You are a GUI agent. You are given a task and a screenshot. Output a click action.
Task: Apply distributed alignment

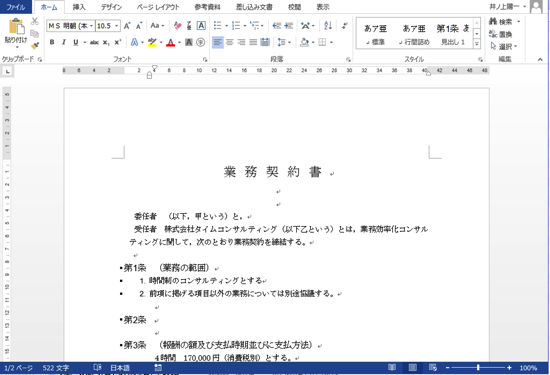(265, 42)
